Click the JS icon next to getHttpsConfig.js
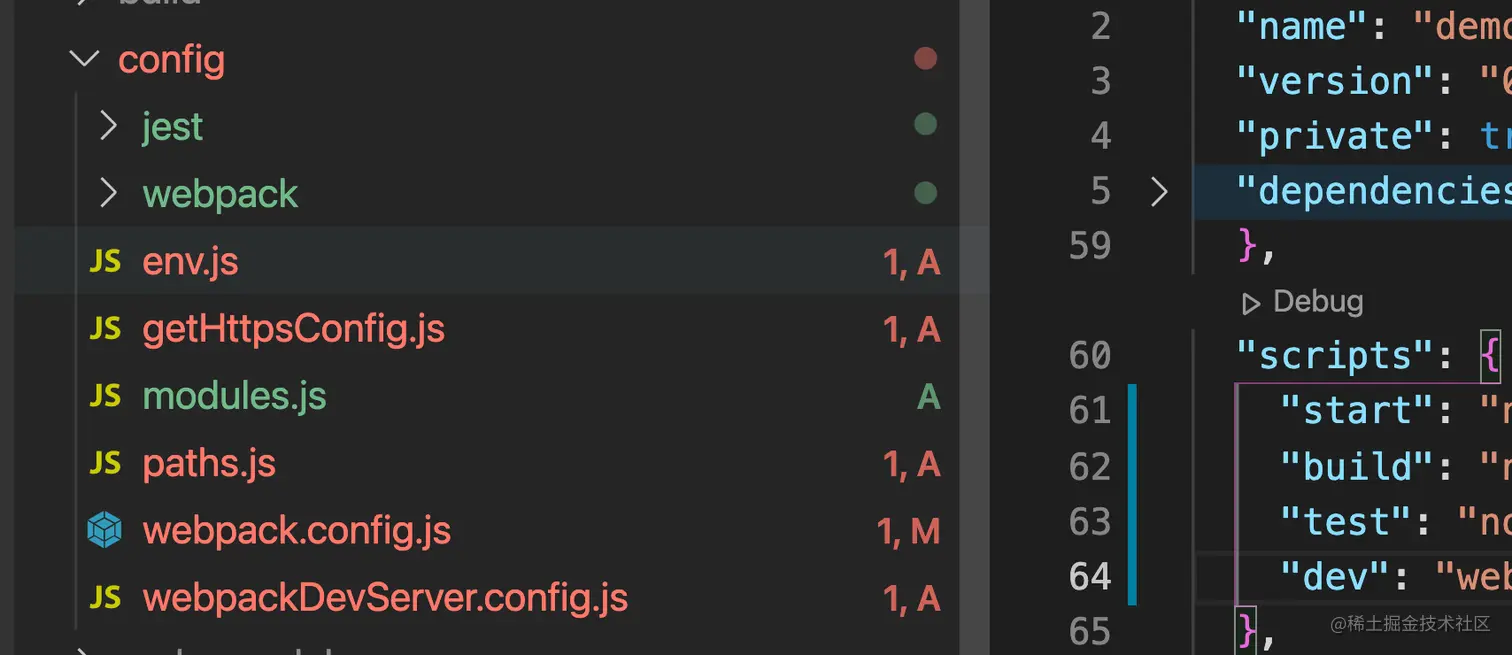 [105, 329]
